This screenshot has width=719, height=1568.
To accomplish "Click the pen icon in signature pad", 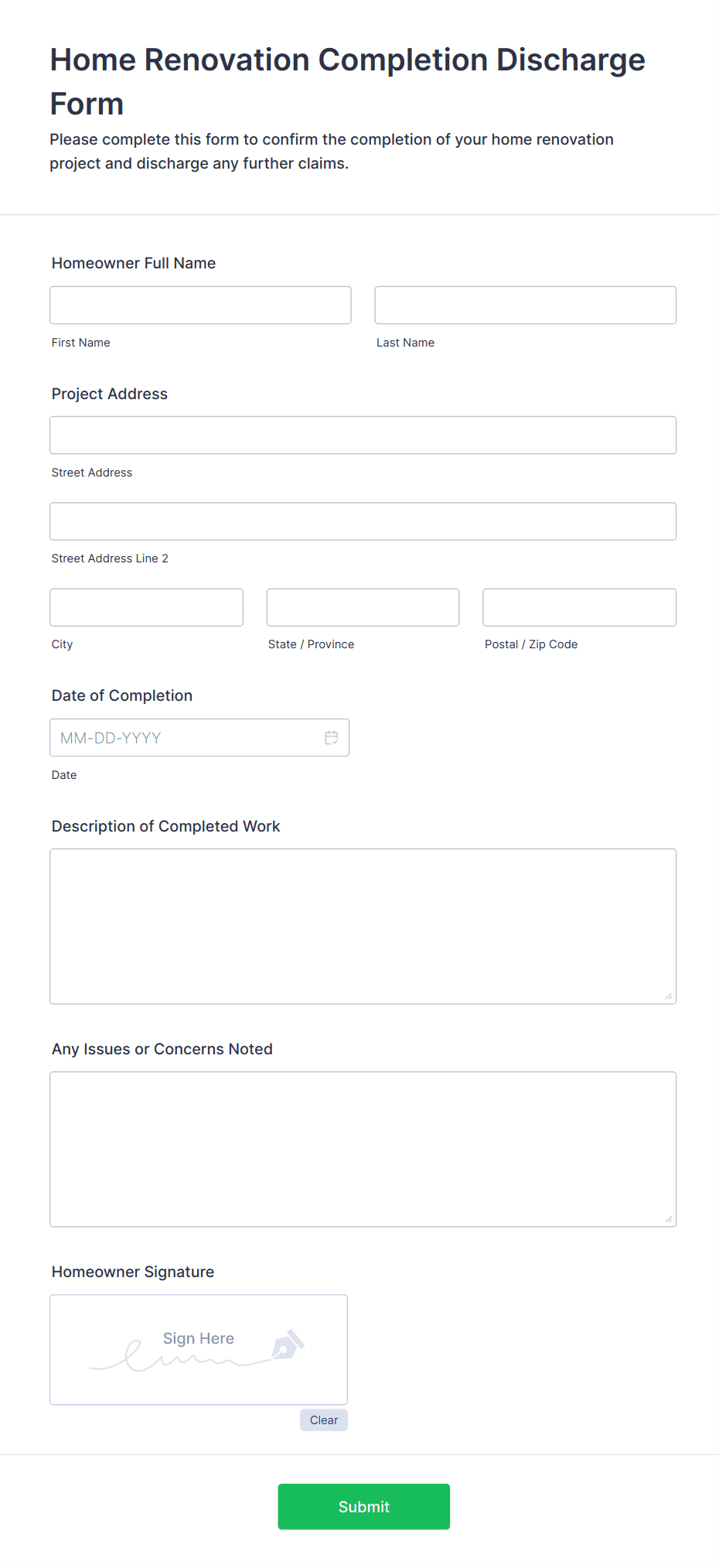I will (x=288, y=1345).
